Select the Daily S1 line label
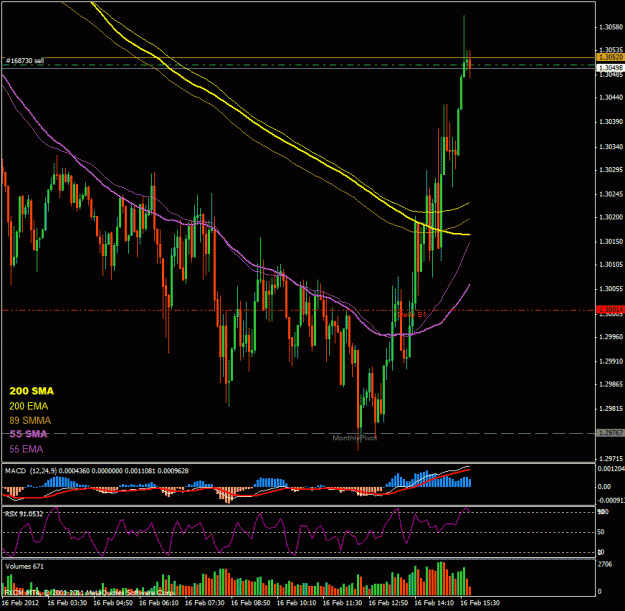625x611 pixels. 412,315
